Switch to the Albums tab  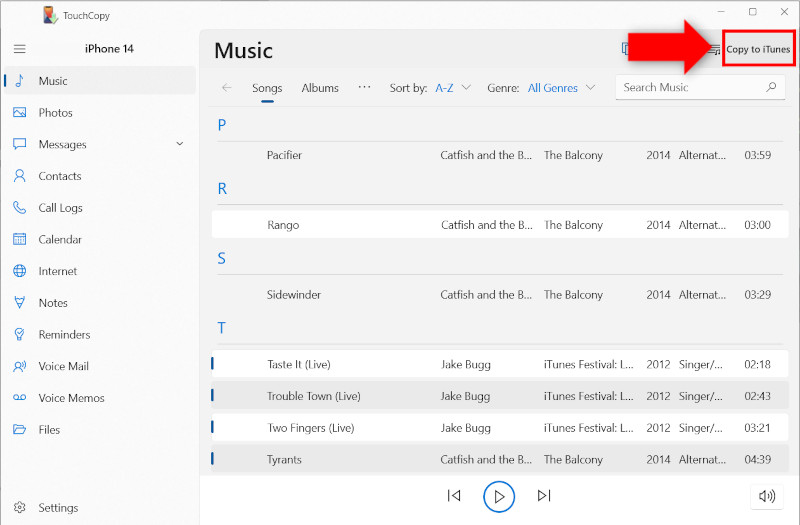[x=320, y=88]
